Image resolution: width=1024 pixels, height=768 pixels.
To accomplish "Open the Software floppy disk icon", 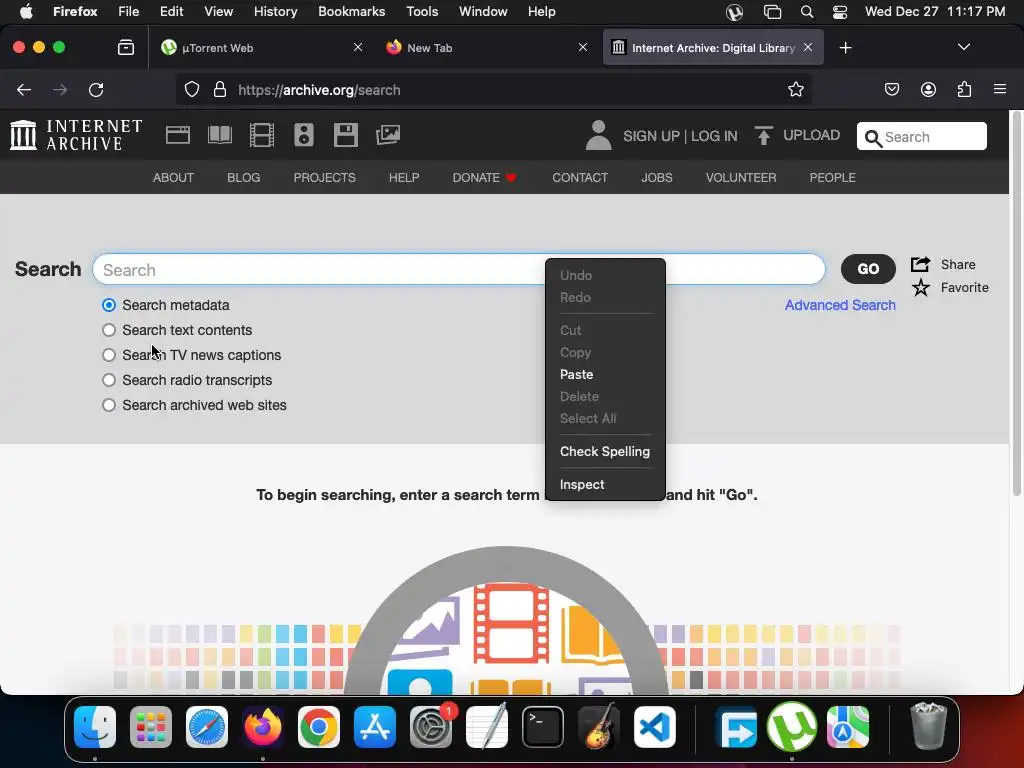I will click(x=345, y=135).
